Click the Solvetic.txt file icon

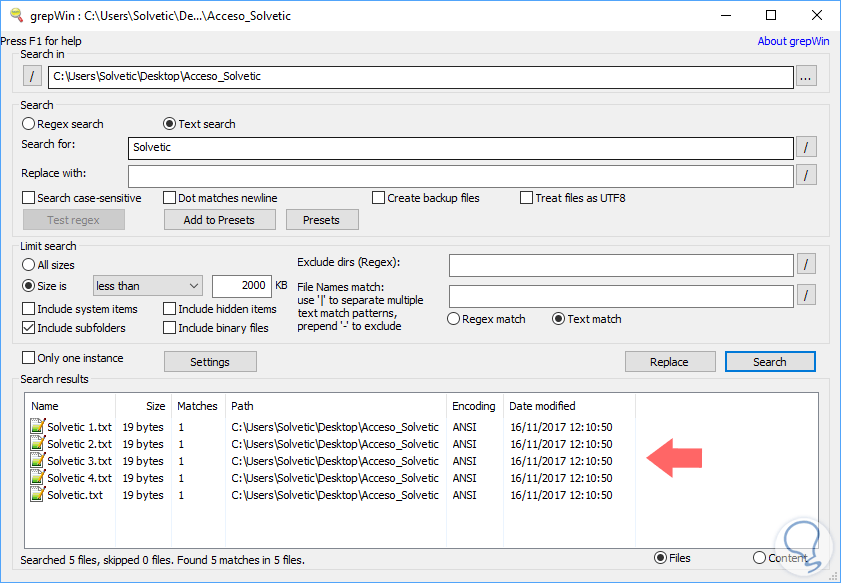tap(37, 495)
